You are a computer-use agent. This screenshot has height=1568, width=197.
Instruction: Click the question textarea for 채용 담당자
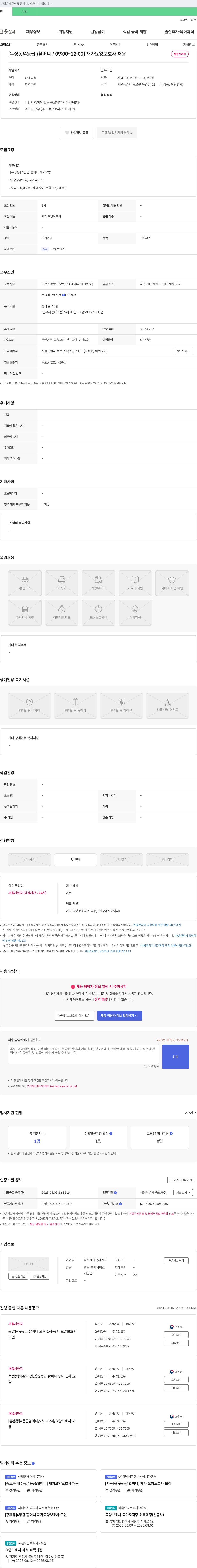(83, 1054)
